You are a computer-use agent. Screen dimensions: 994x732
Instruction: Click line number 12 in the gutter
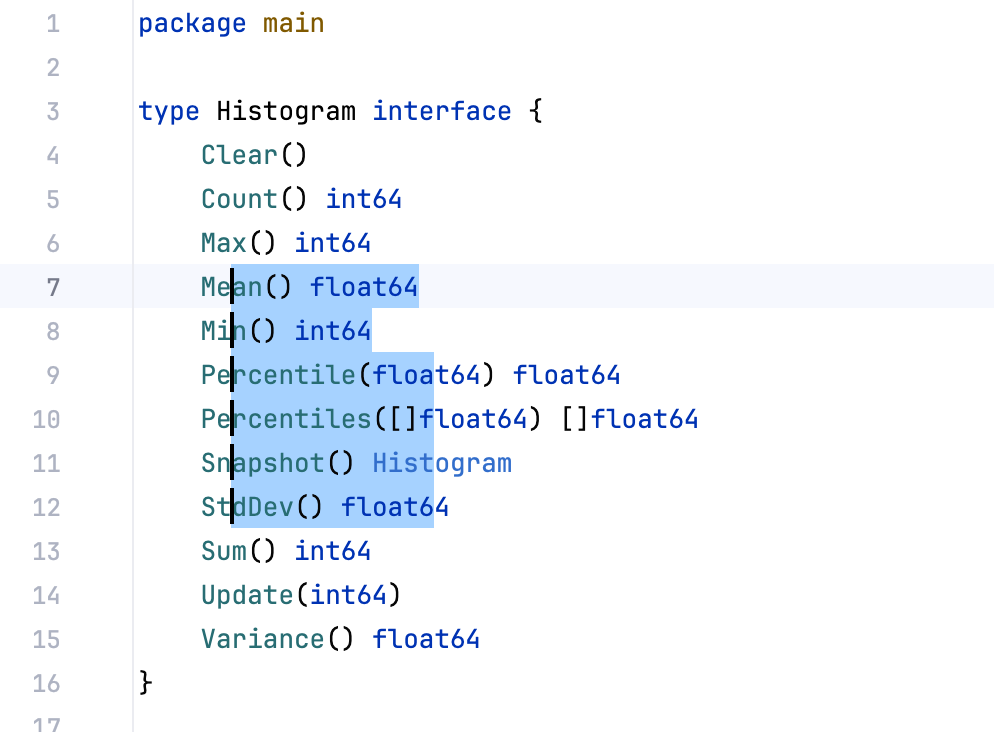tap(46, 507)
